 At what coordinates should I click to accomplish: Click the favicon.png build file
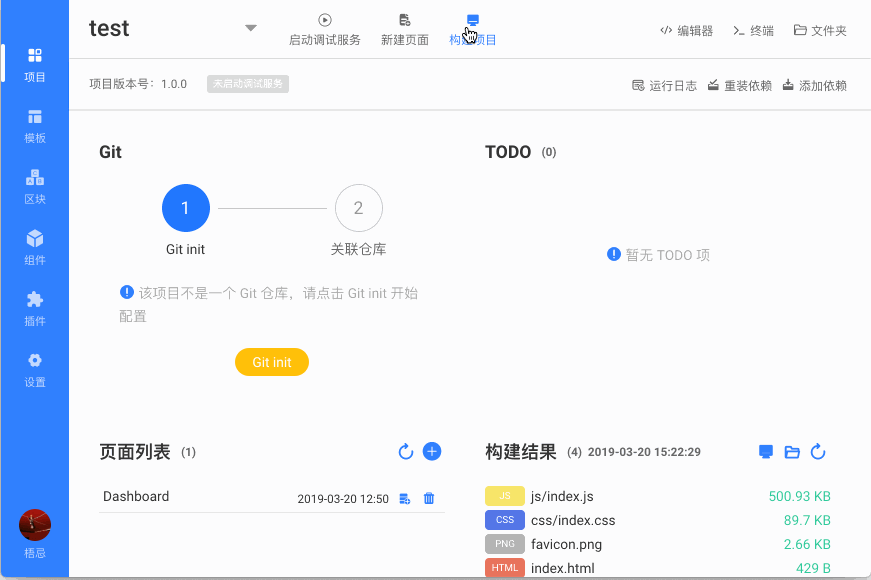click(x=567, y=544)
